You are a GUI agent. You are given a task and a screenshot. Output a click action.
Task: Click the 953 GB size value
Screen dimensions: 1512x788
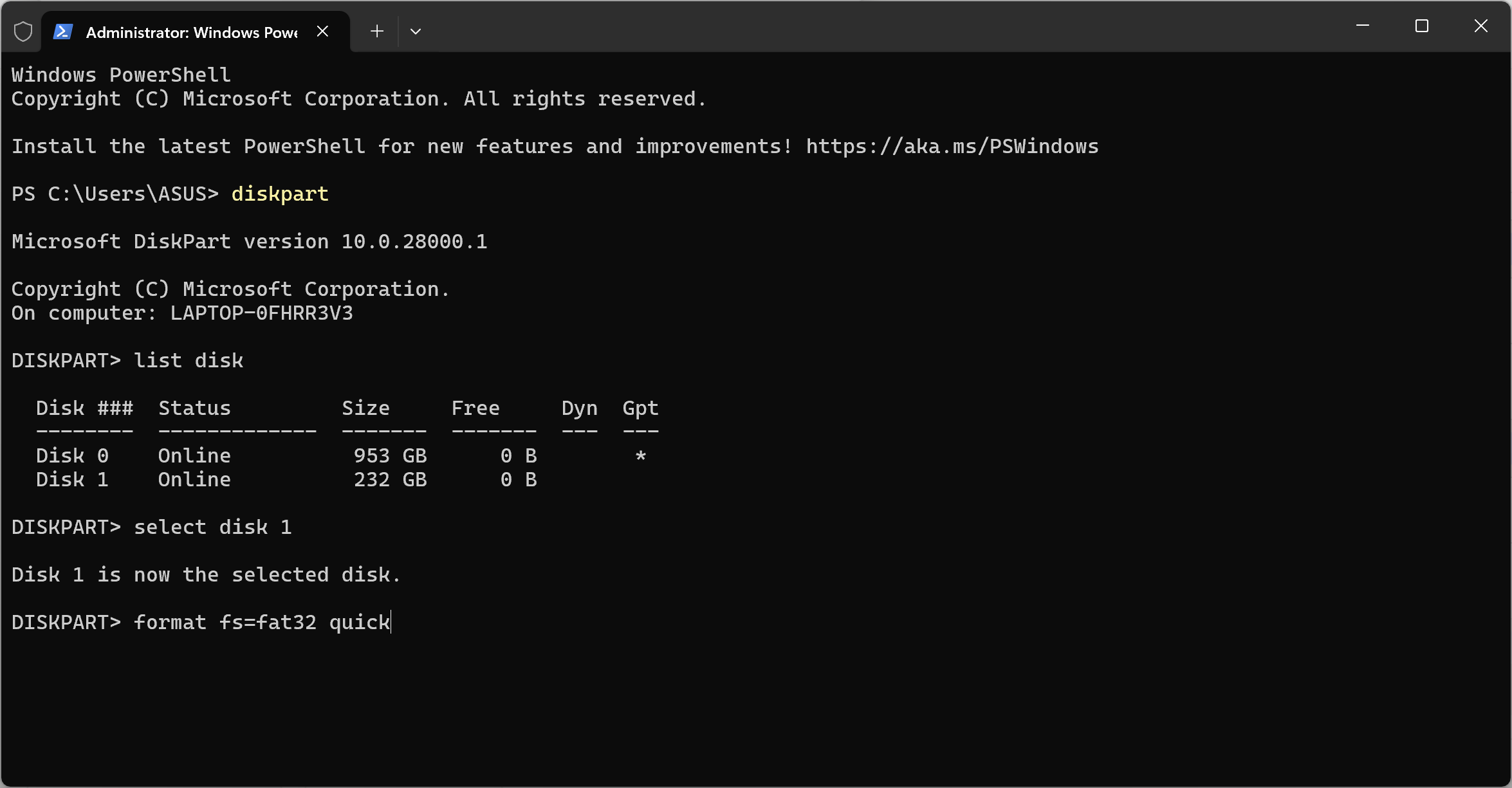(390, 456)
